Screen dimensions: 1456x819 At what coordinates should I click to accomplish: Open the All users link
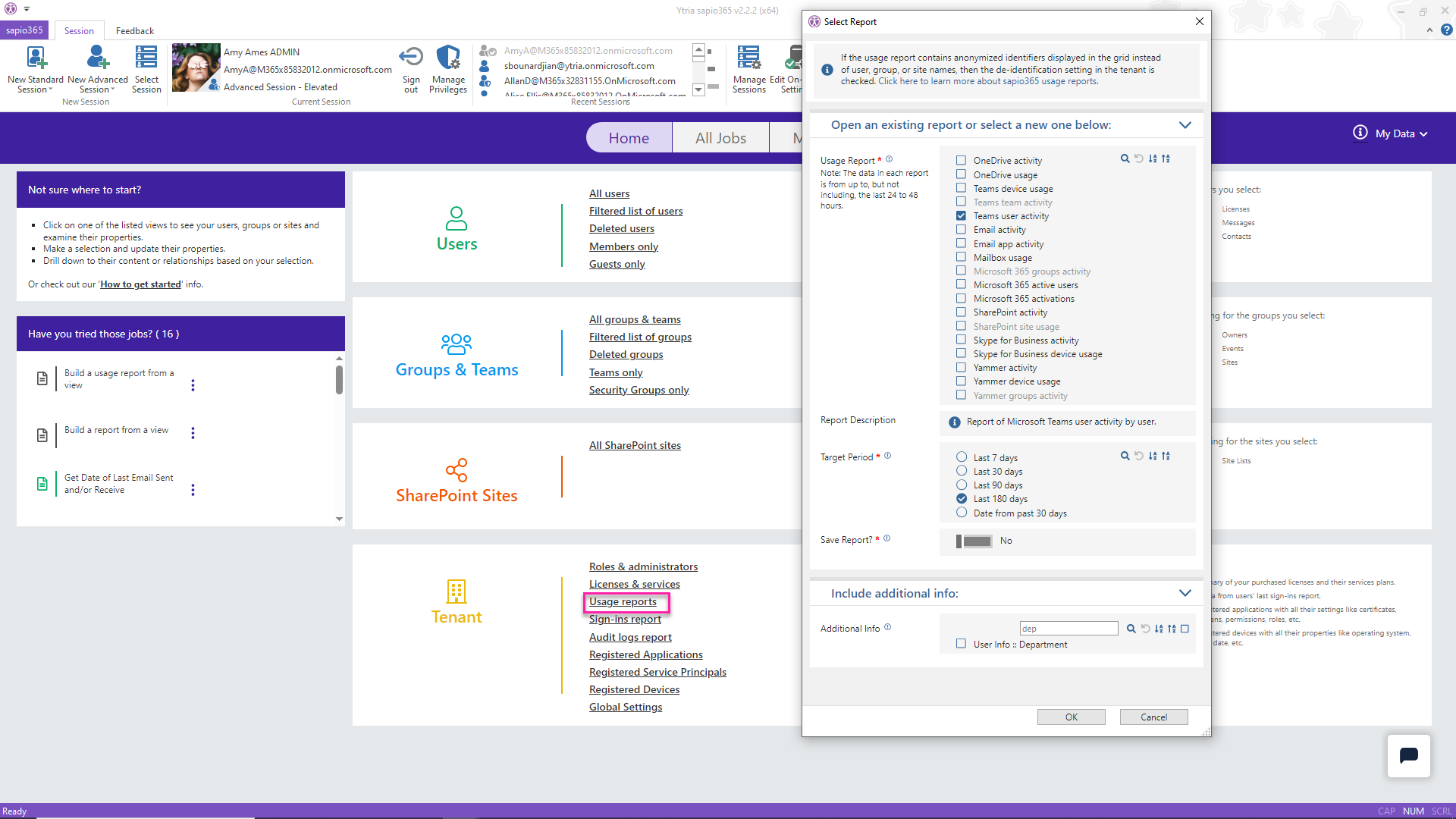(609, 193)
